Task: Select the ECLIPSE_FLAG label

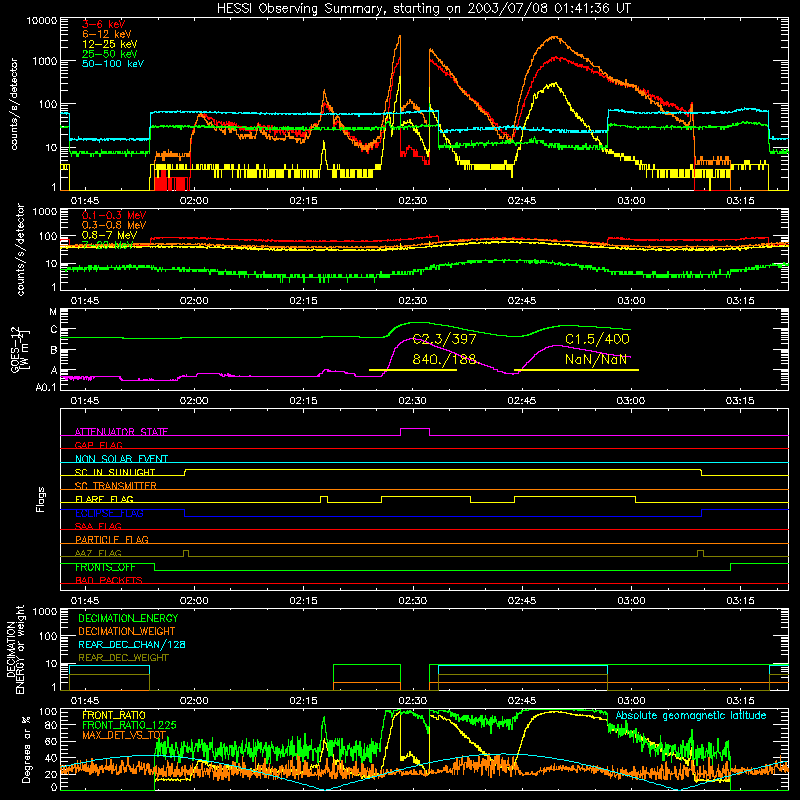Action: click(x=109, y=513)
